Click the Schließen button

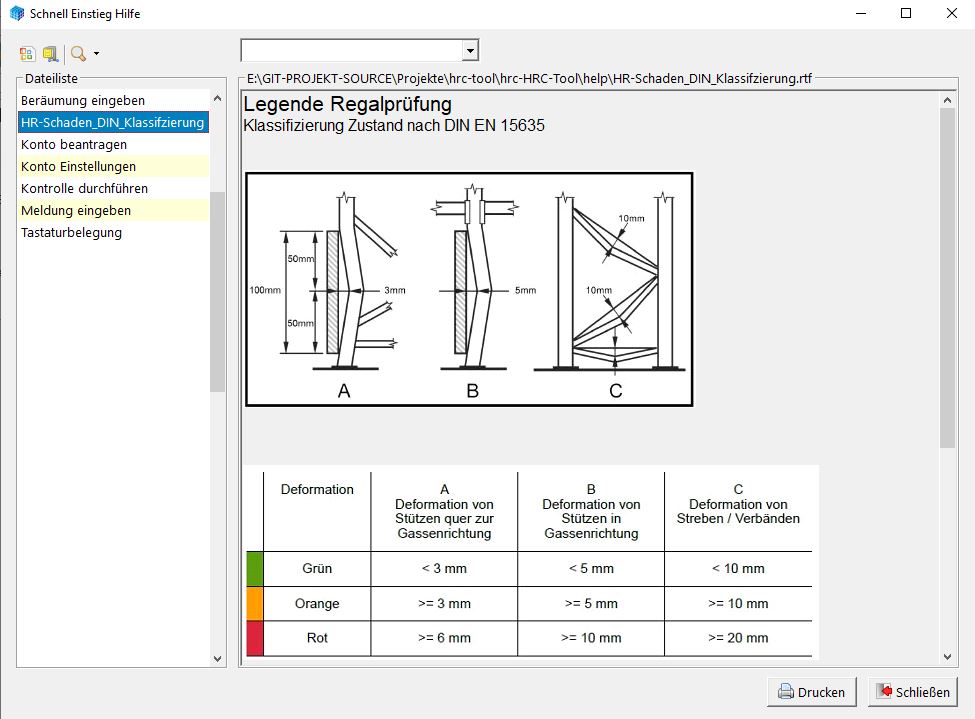[x=913, y=692]
